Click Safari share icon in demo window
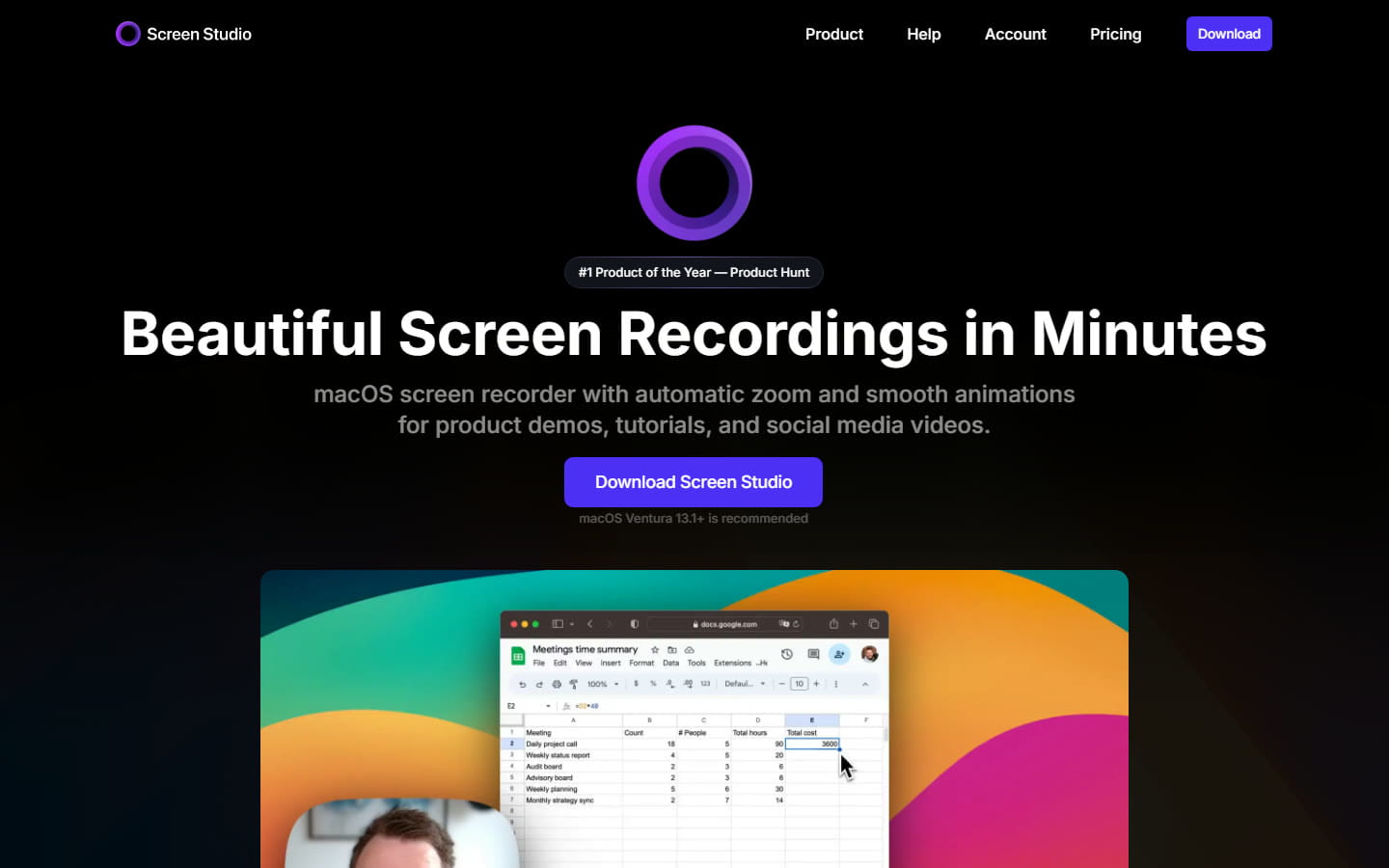The image size is (1389, 868). (833, 624)
